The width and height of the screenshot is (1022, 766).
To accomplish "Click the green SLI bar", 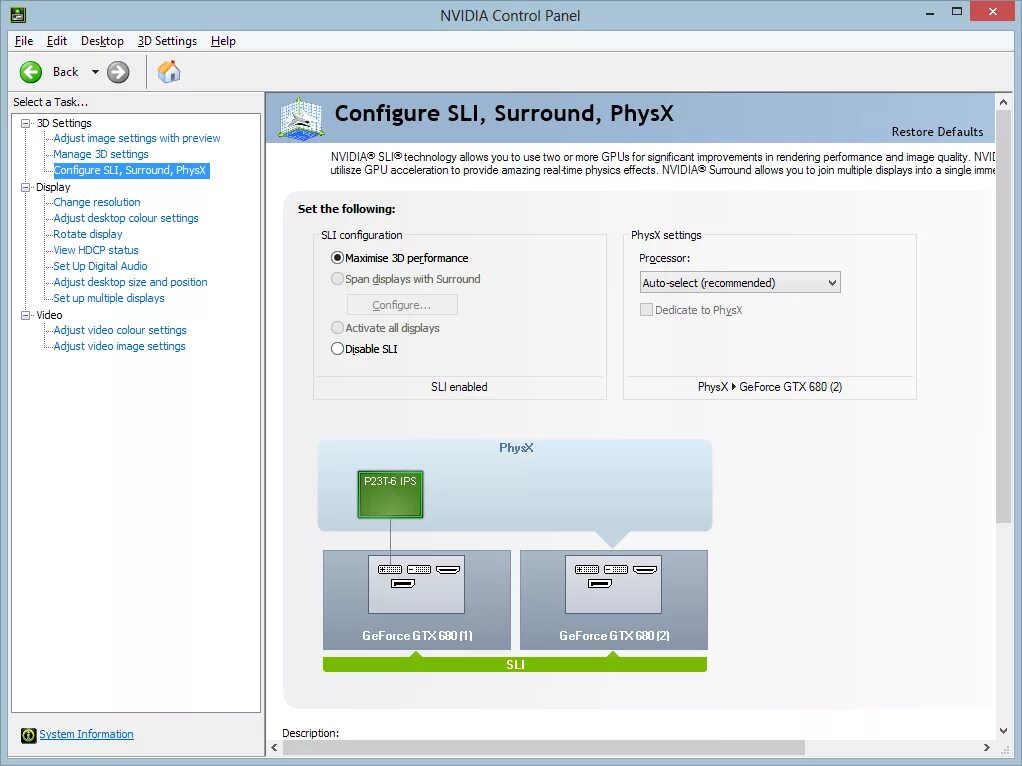I will click(x=515, y=664).
